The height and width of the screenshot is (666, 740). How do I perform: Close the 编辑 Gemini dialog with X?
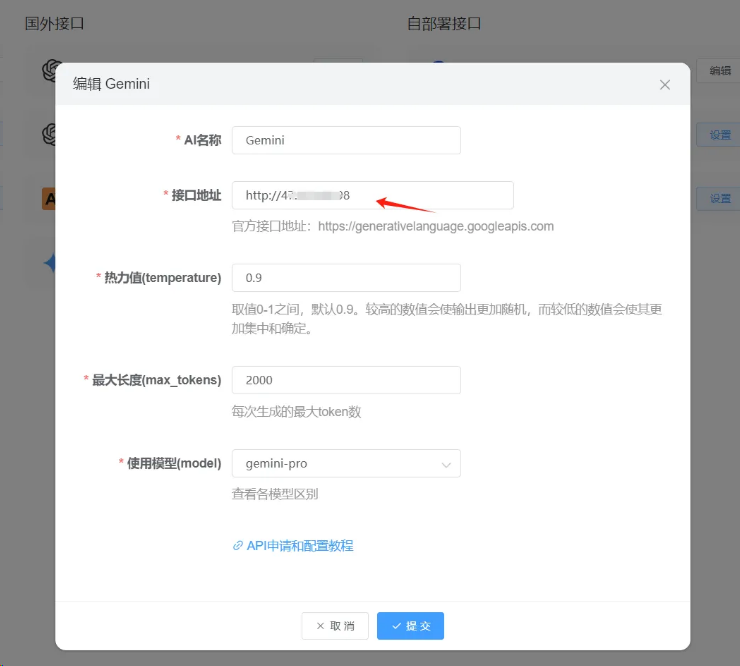[664, 85]
